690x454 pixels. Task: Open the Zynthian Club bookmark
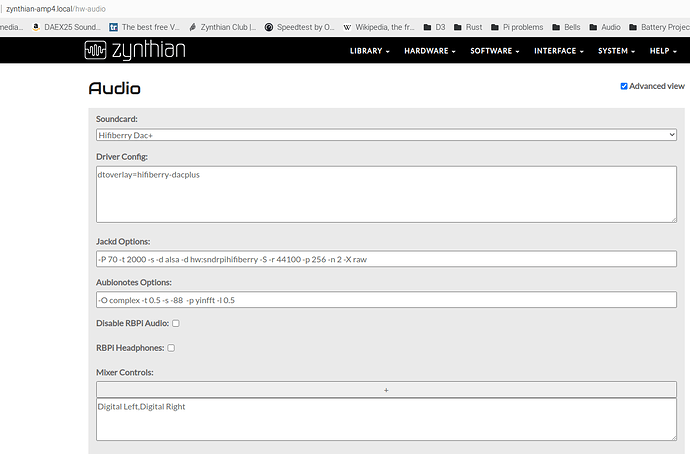[x=223, y=27]
